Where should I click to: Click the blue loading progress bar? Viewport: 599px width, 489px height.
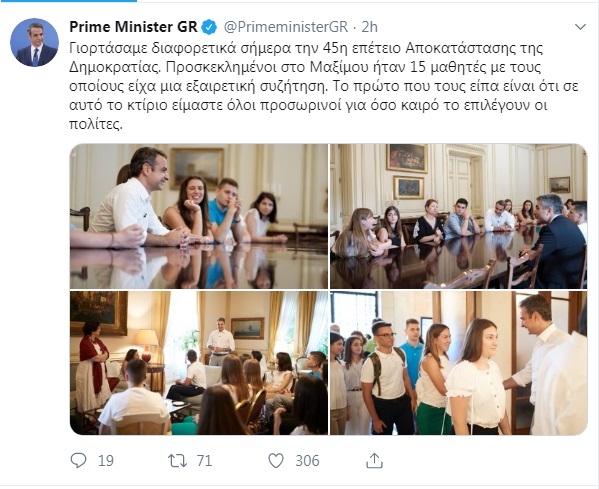(68, 1)
